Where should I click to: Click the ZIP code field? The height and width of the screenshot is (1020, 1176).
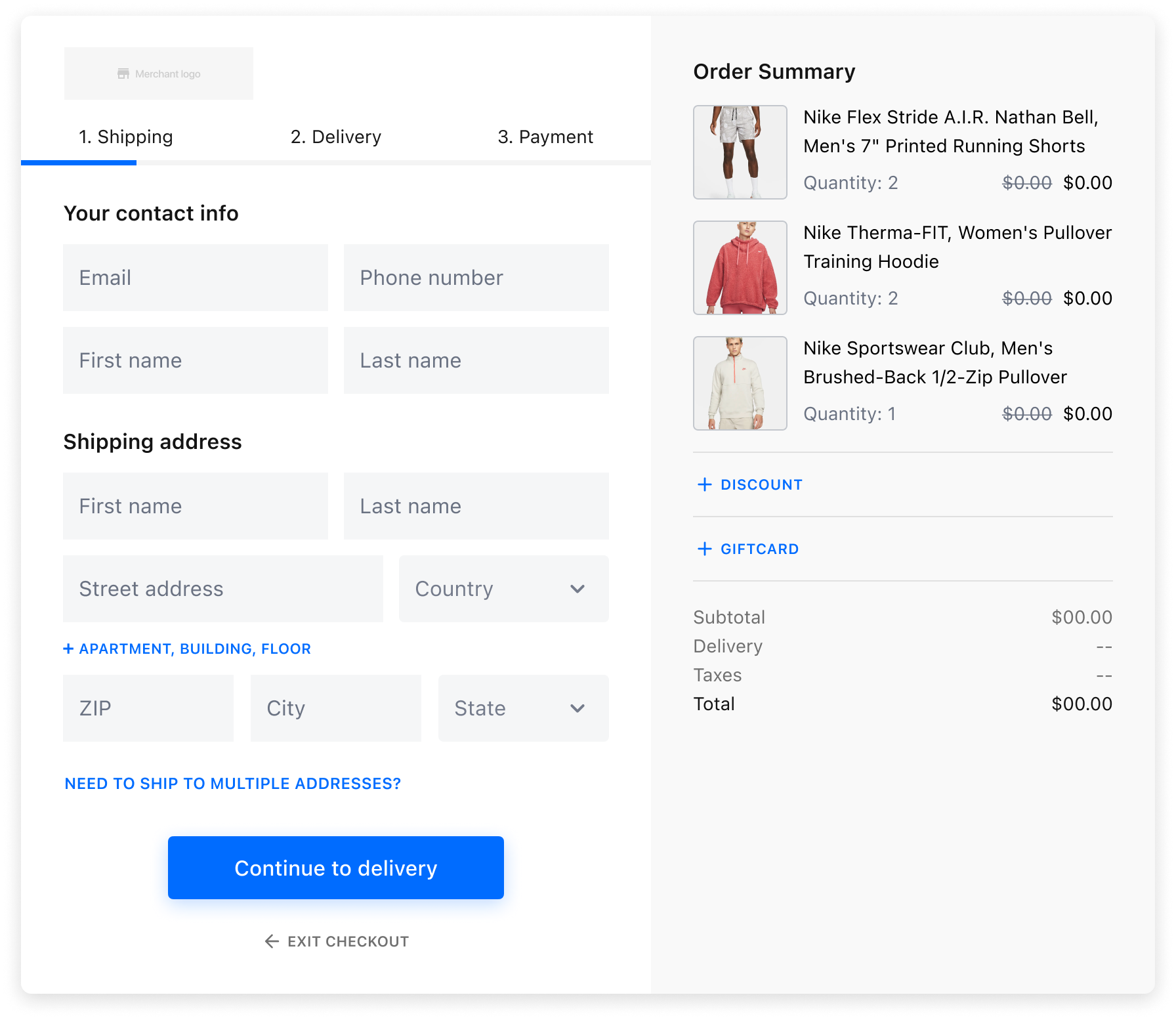click(148, 708)
